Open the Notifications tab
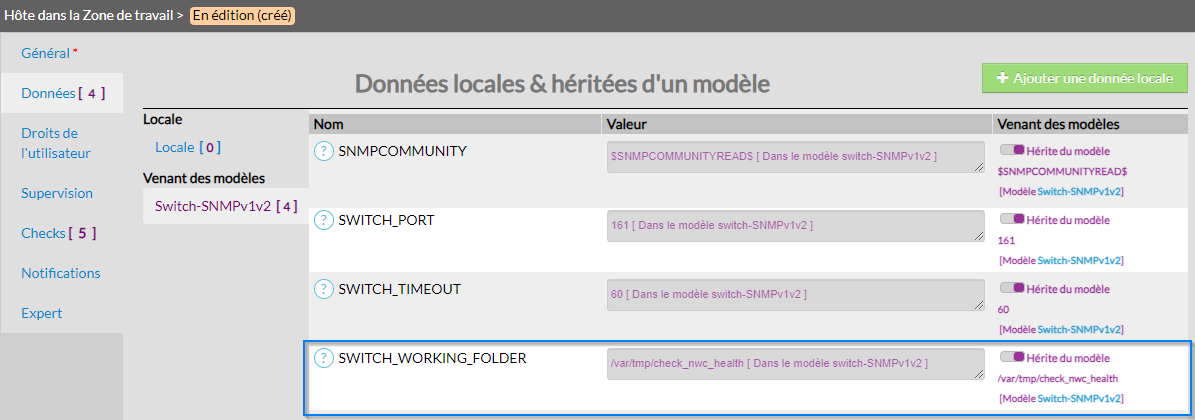Image resolution: width=1195 pixels, height=420 pixels. pyautogui.click(x=61, y=273)
